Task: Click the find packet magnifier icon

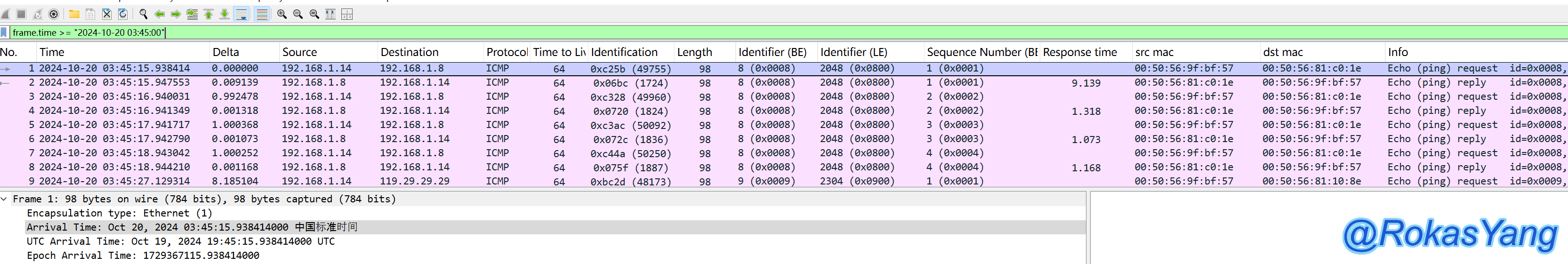Action: [144, 14]
